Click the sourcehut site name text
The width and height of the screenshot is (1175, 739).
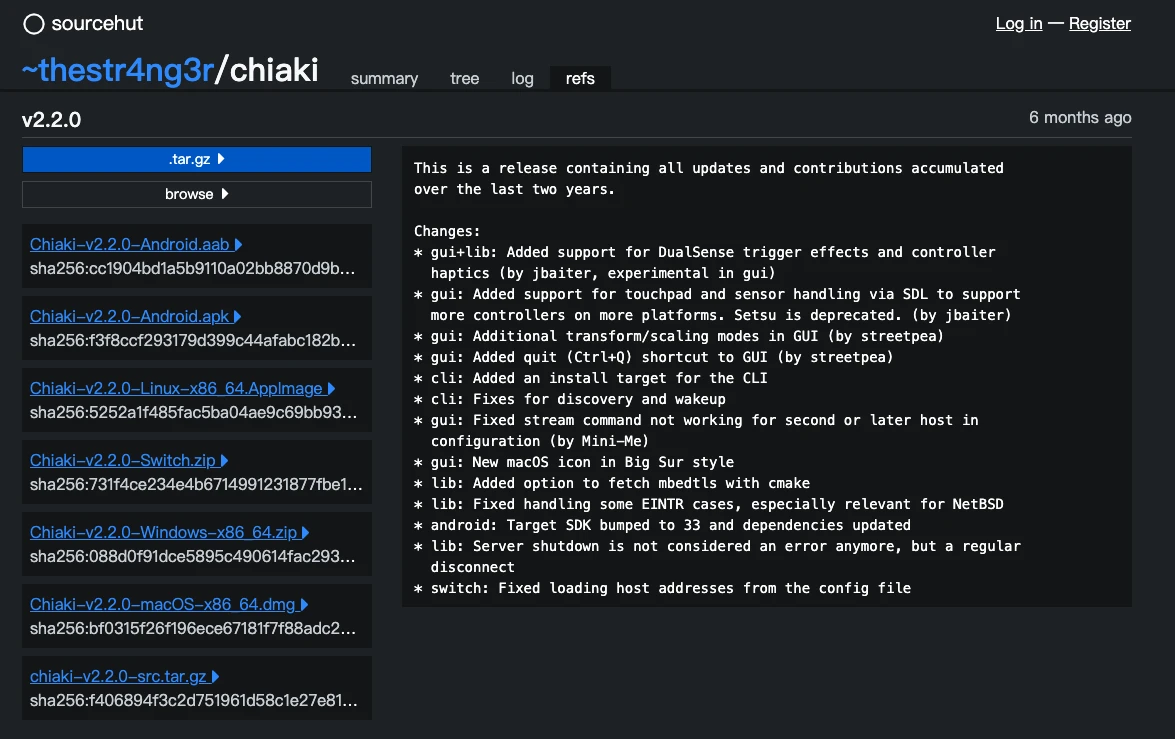point(97,24)
